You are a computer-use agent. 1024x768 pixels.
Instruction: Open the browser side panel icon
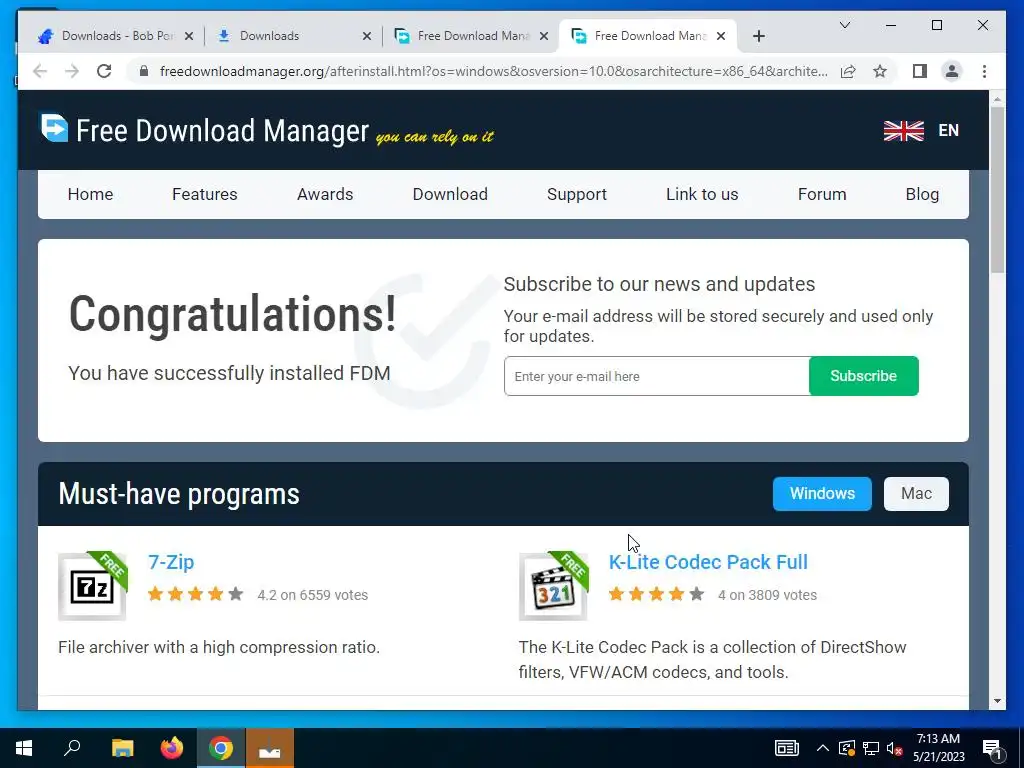[x=920, y=71]
